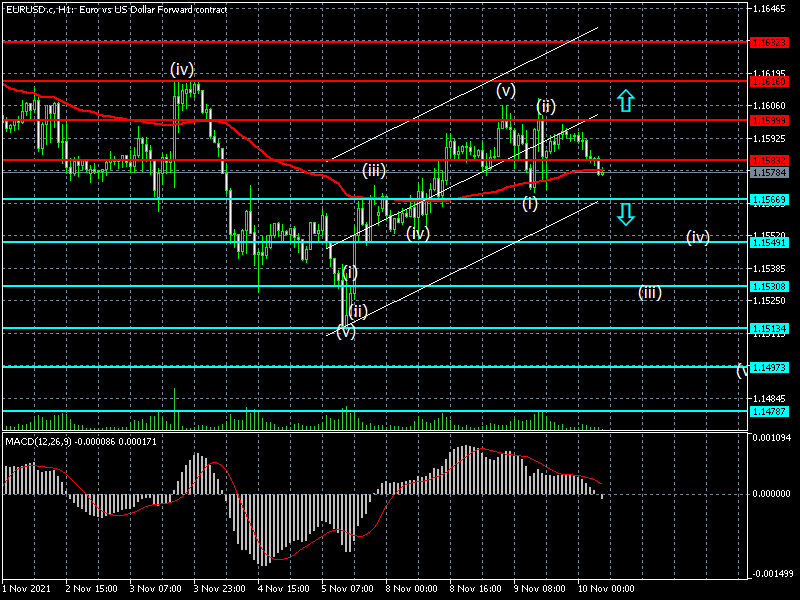Screen dimensions: 800x600
Task: Click the cyan up arrow marker
Action: point(625,100)
